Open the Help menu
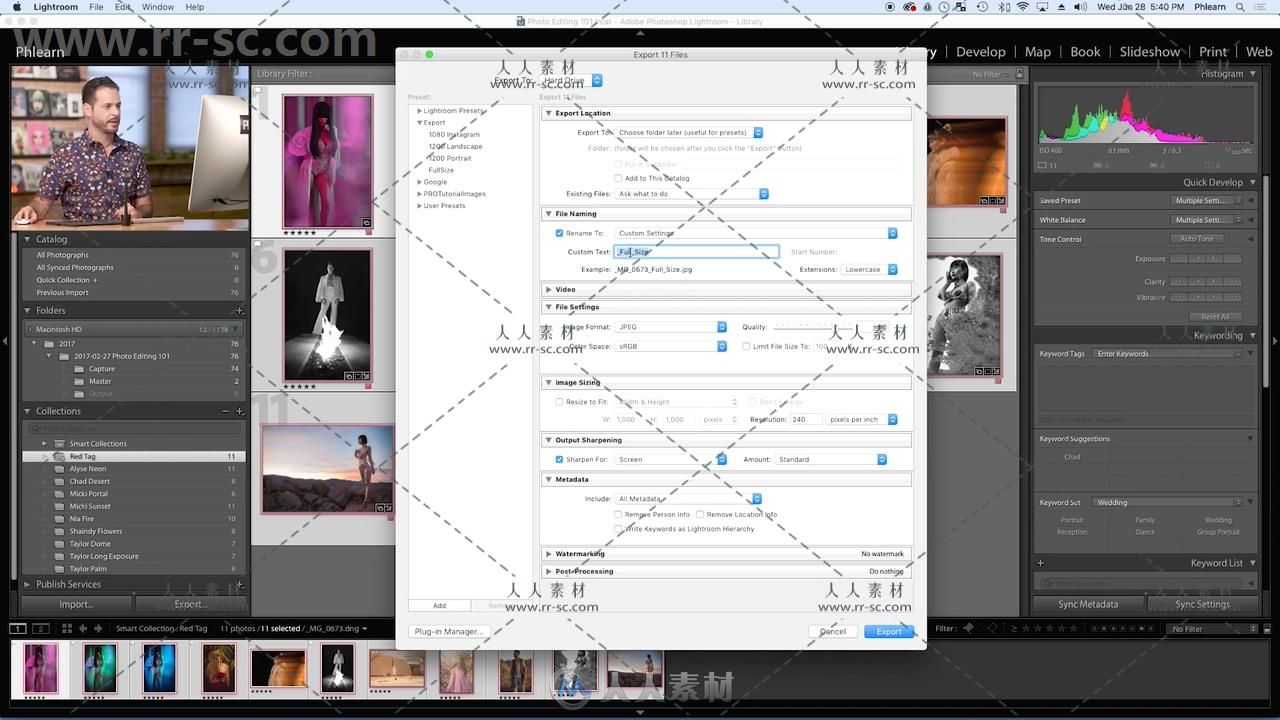 tap(195, 7)
